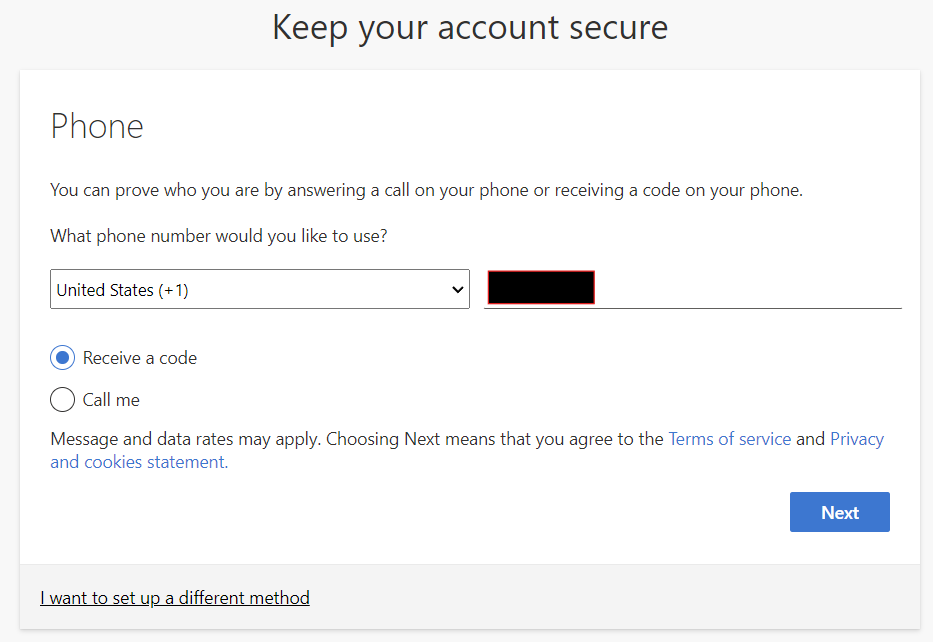Image resolution: width=933 pixels, height=642 pixels.
Task: Choose the Call me radio button
Action: (62, 400)
